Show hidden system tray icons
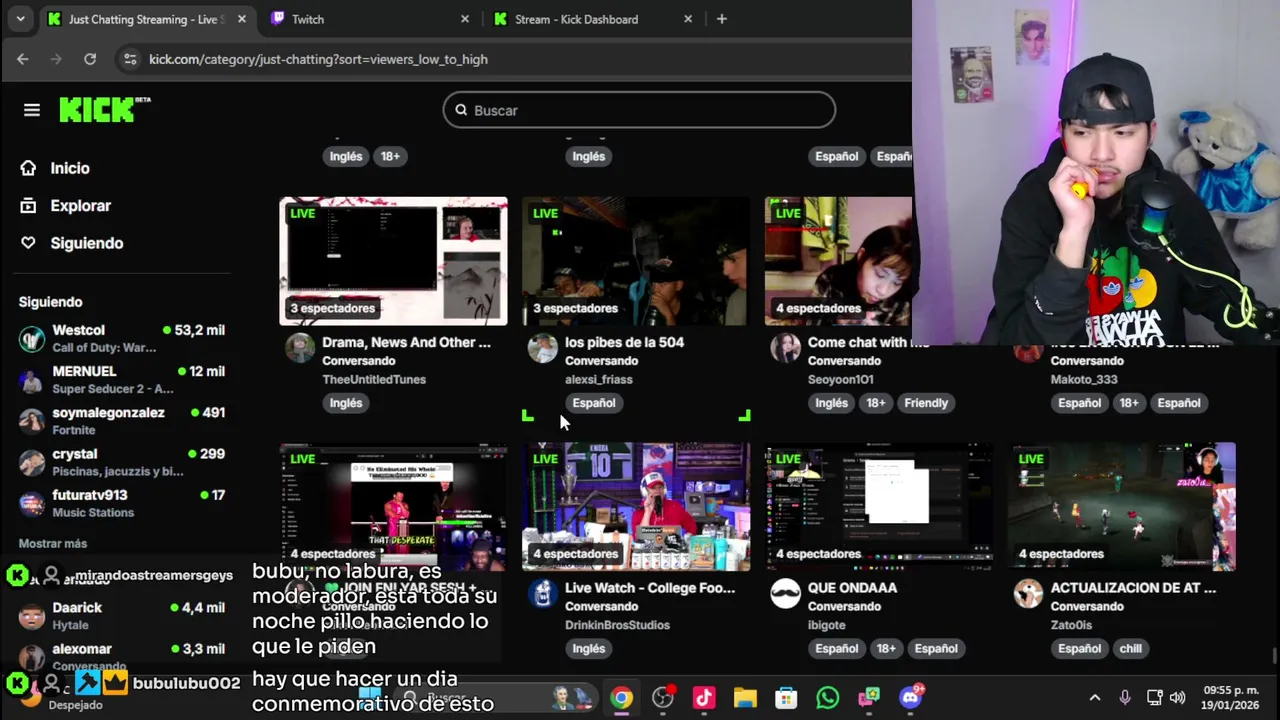The image size is (1280, 720). [1095, 698]
